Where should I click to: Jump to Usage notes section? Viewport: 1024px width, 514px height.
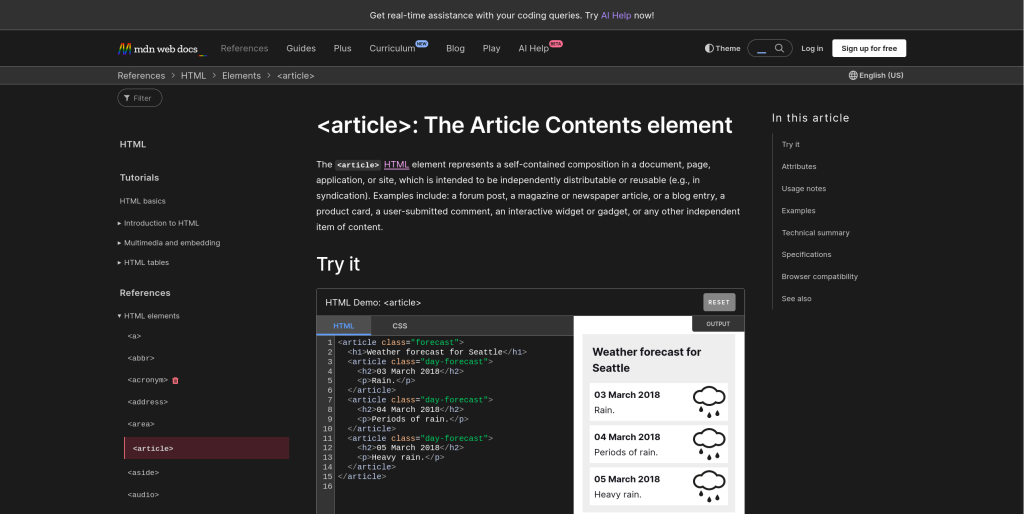(803, 189)
